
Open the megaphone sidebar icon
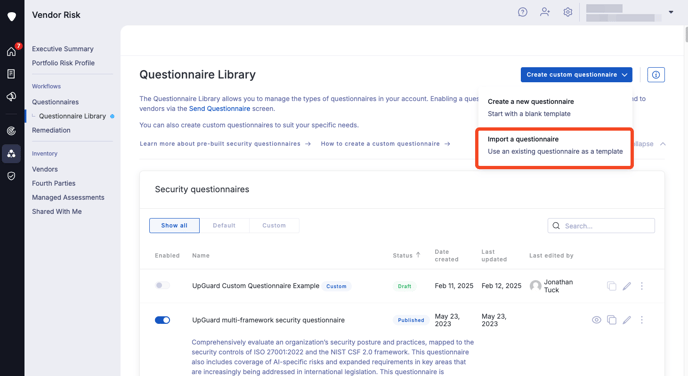(x=11, y=96)
